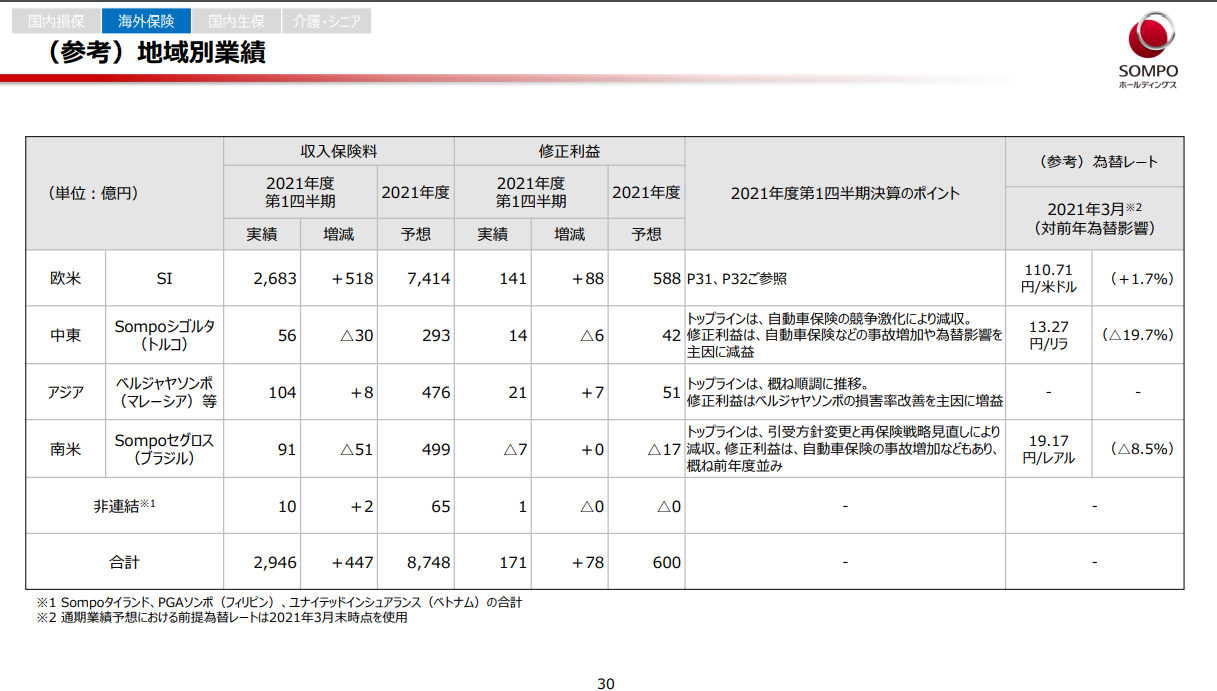Go to the 介護・シニア tab
Viewport: 1217px width, 691px height.
pos(327,20)
